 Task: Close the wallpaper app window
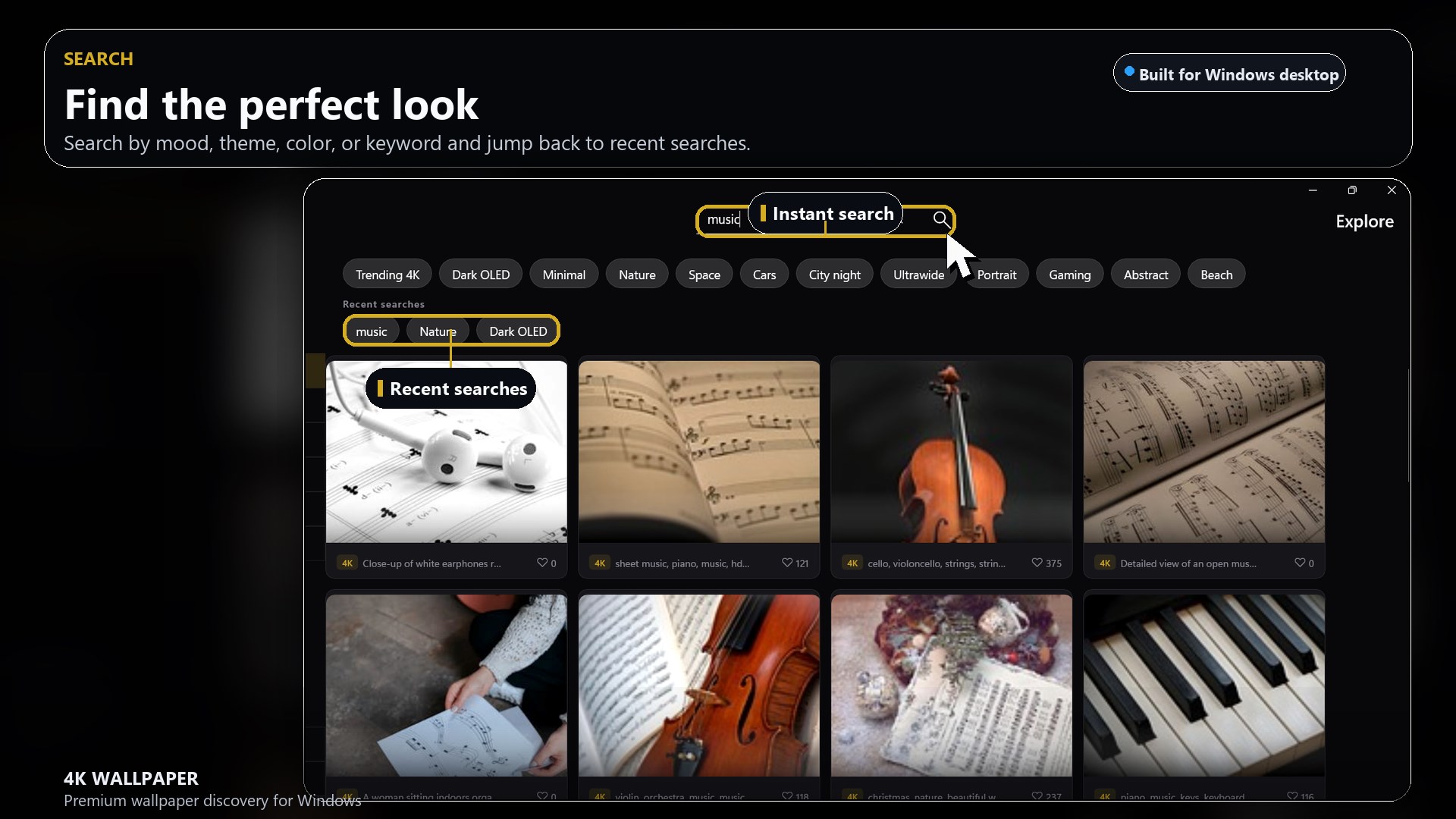(x=1392, y=190)
